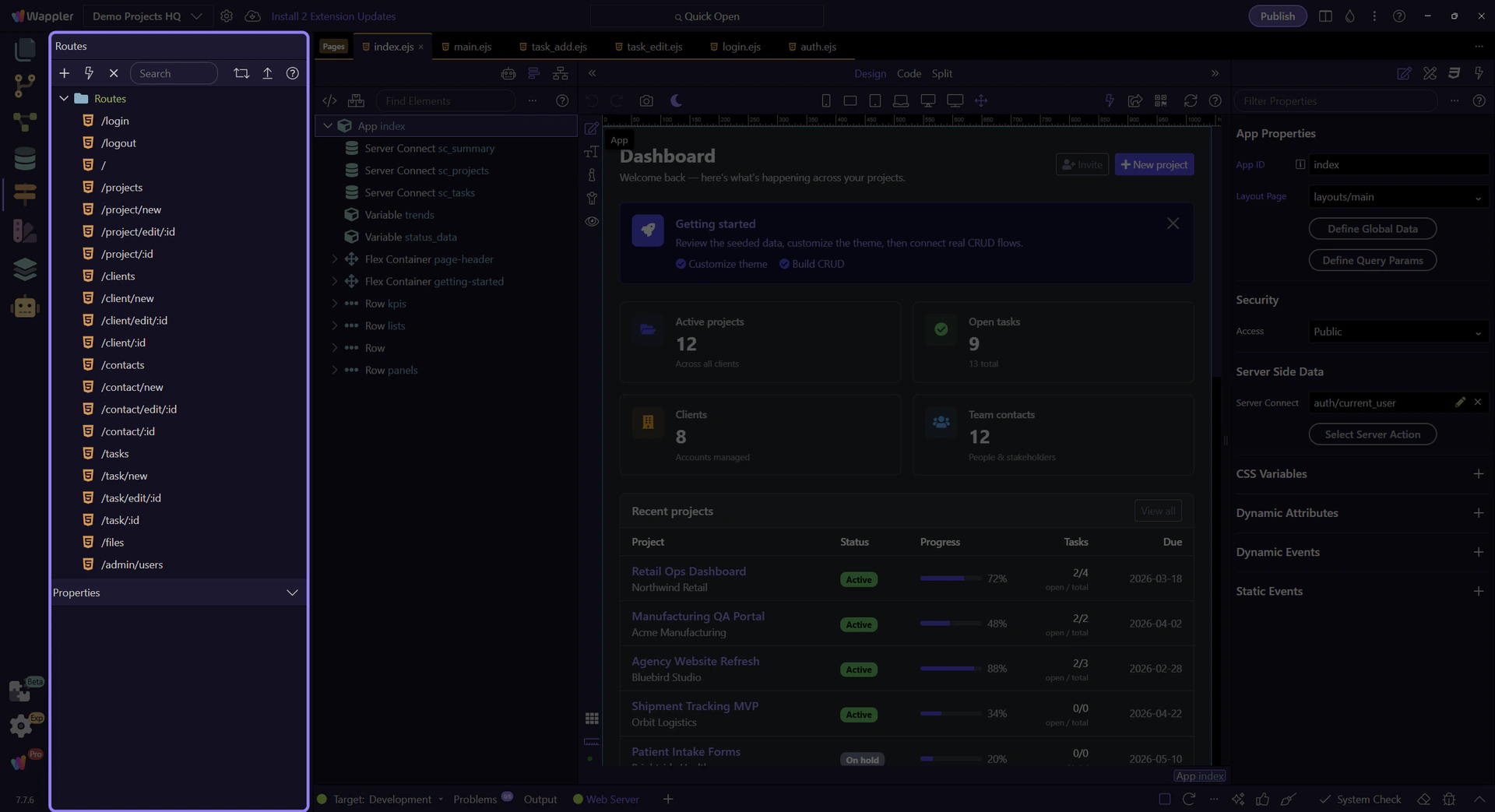Image resolution: width=1495 pixels, height=812 pixels.
Task: Open the Database Manager sidebar icon
Action: click(25, 159)
